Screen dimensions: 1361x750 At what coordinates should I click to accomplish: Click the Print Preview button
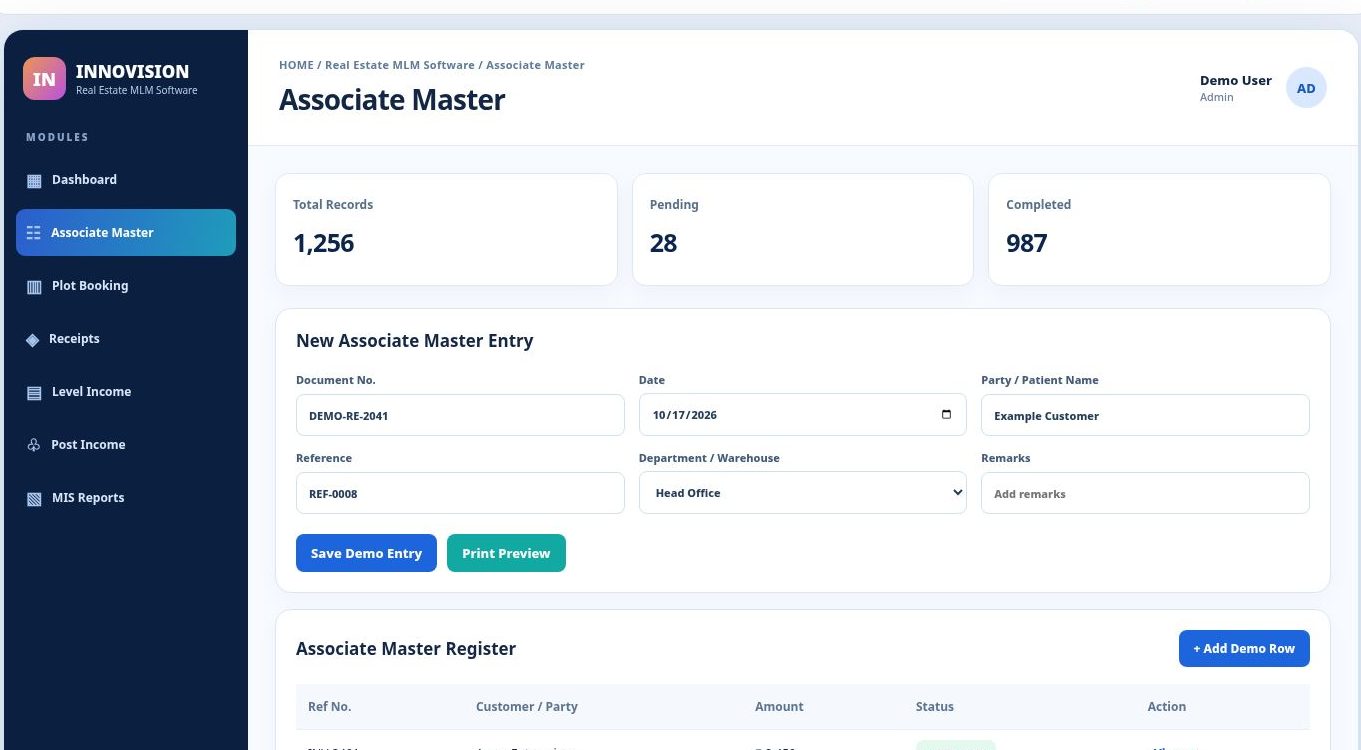506,553
